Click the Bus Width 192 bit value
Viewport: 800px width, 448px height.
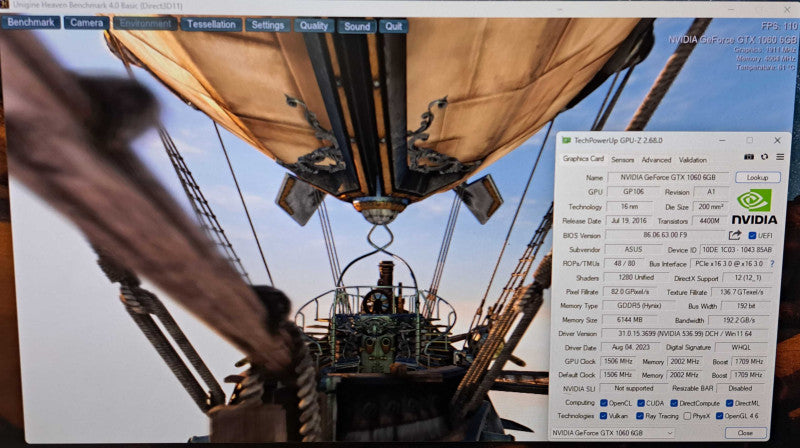coord(746,306)
